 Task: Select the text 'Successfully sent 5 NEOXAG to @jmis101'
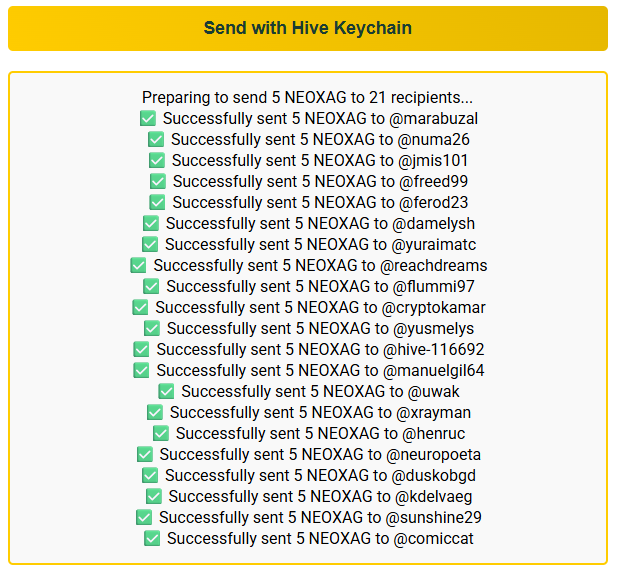(x=320, y=160)
